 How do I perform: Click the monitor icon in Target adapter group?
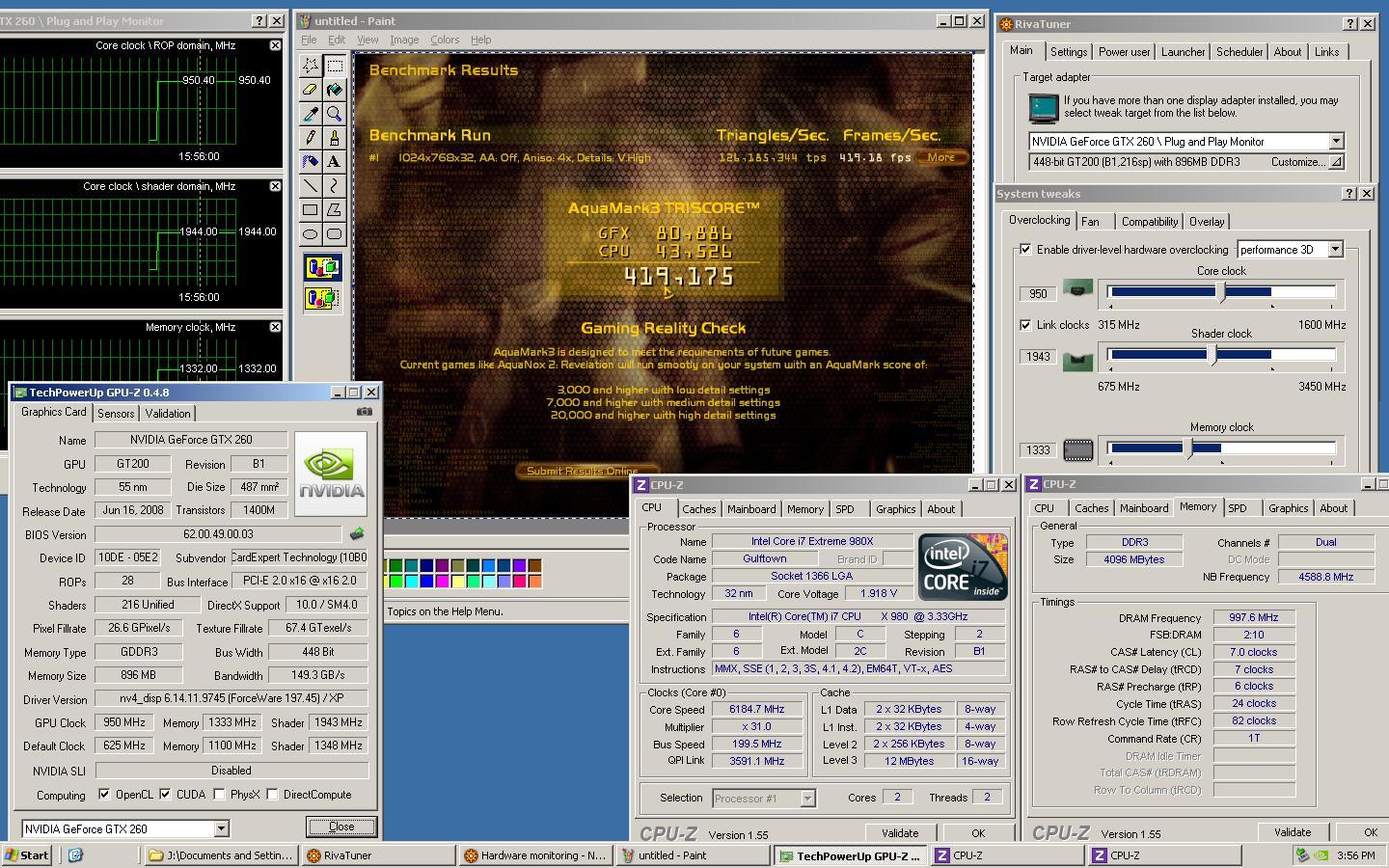[x=1043, y=108]
